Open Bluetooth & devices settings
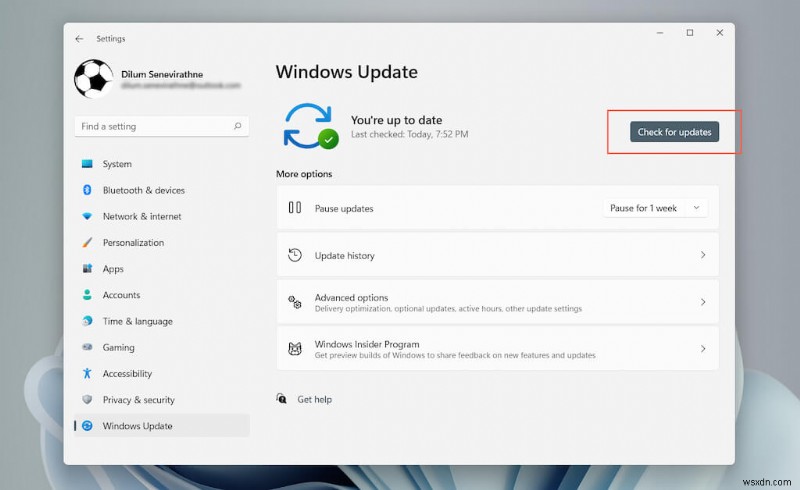800x490 pixels. [162, 190]
